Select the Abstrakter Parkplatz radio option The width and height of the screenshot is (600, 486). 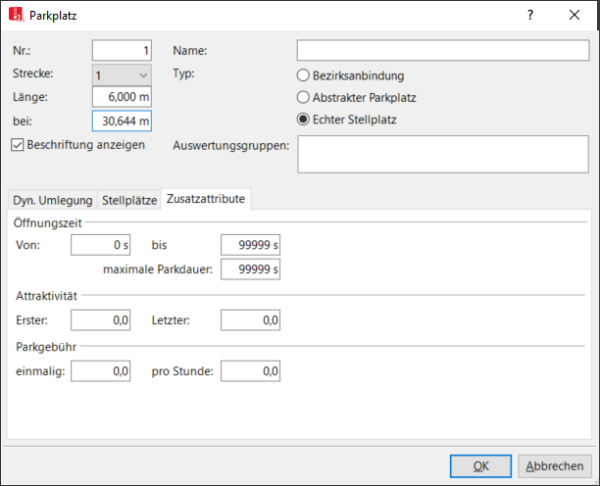pyautogui.click(x=304, y=98)
